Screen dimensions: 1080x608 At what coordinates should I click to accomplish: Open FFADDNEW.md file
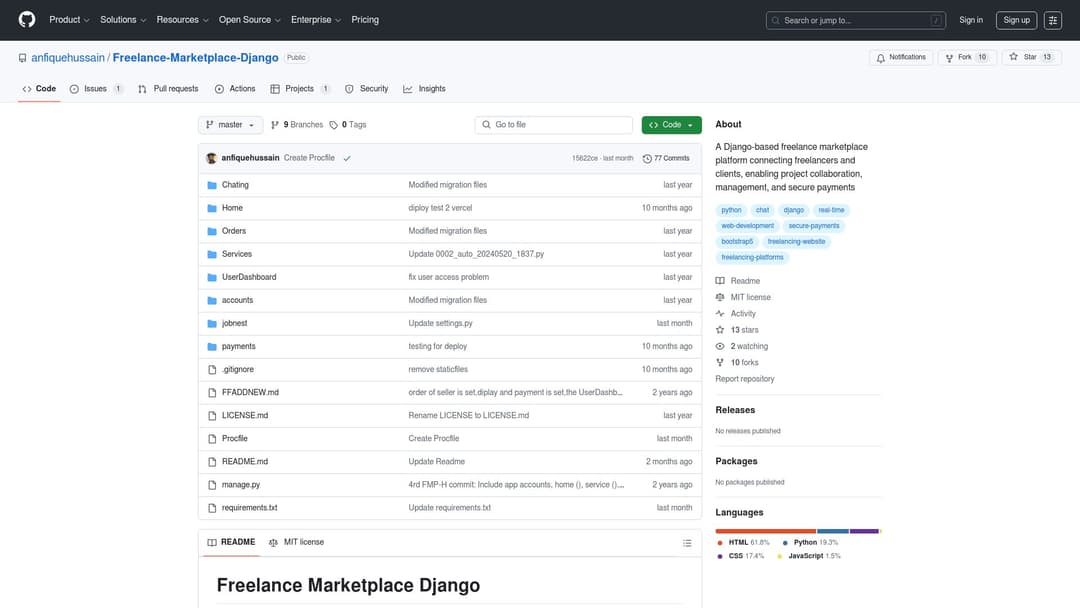250,392
